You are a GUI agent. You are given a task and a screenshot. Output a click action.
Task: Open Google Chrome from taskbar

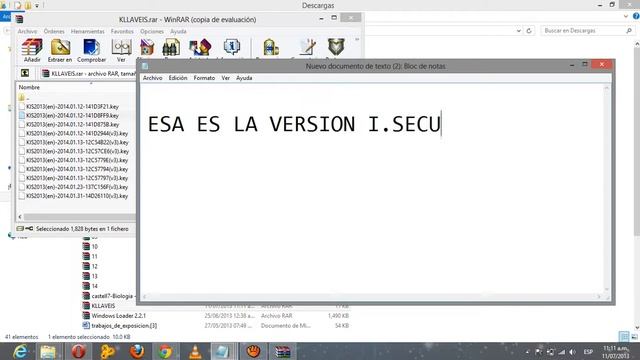[166, 351]
